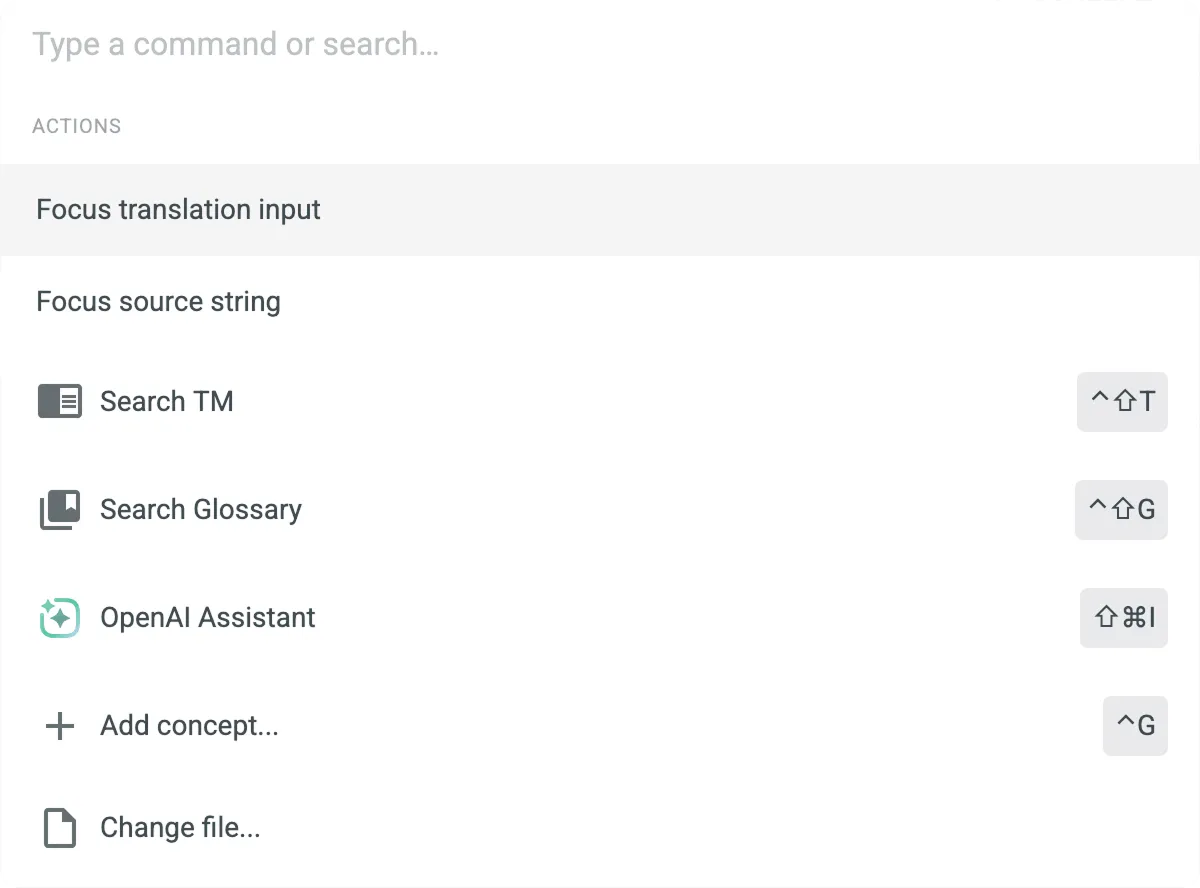Click the Shift-Command-I shortcut badge
Image resolution: width=1200 pixels, height=888 pixels.
tap(1124, 618)
